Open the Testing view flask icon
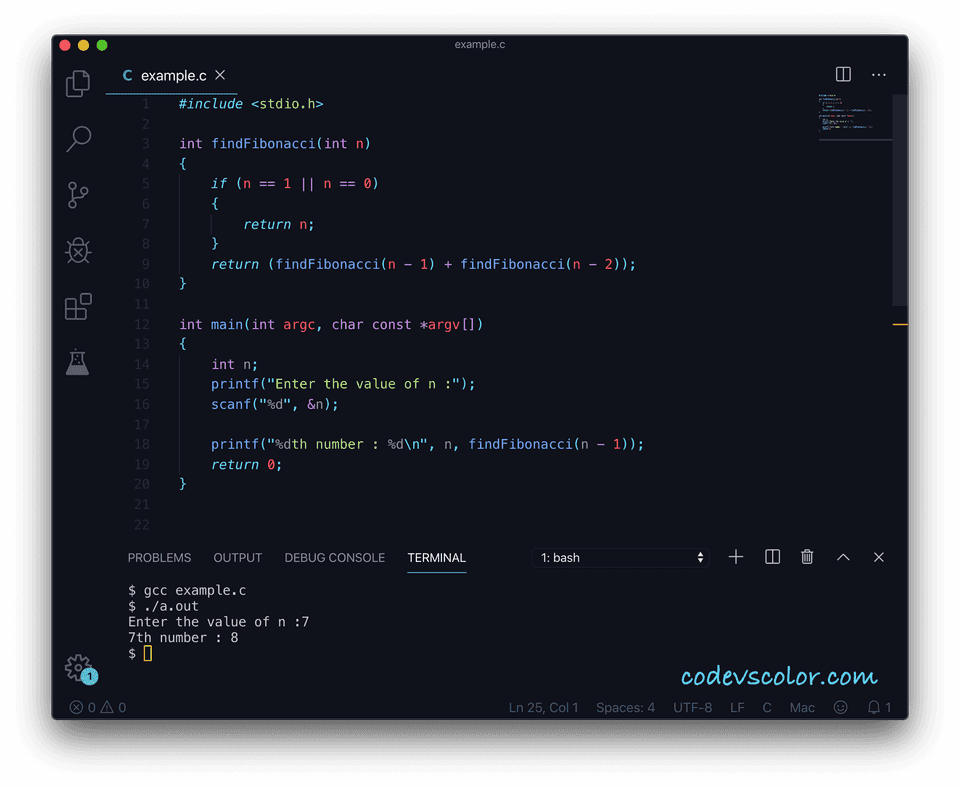The width and height of the screenshot is (960, 788). click(77, 362)
